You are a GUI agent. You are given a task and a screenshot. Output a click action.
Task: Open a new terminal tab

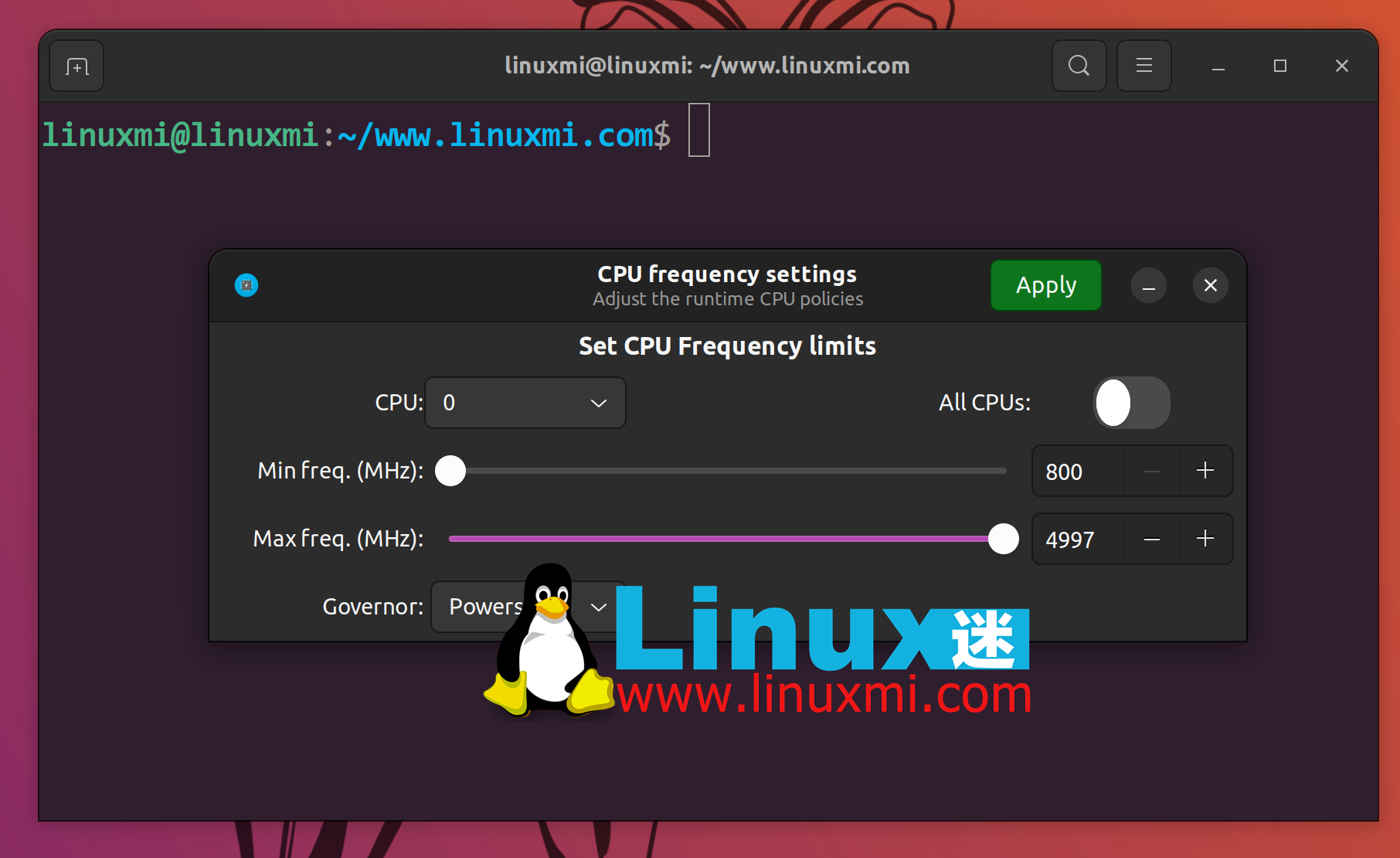(76, 66)
